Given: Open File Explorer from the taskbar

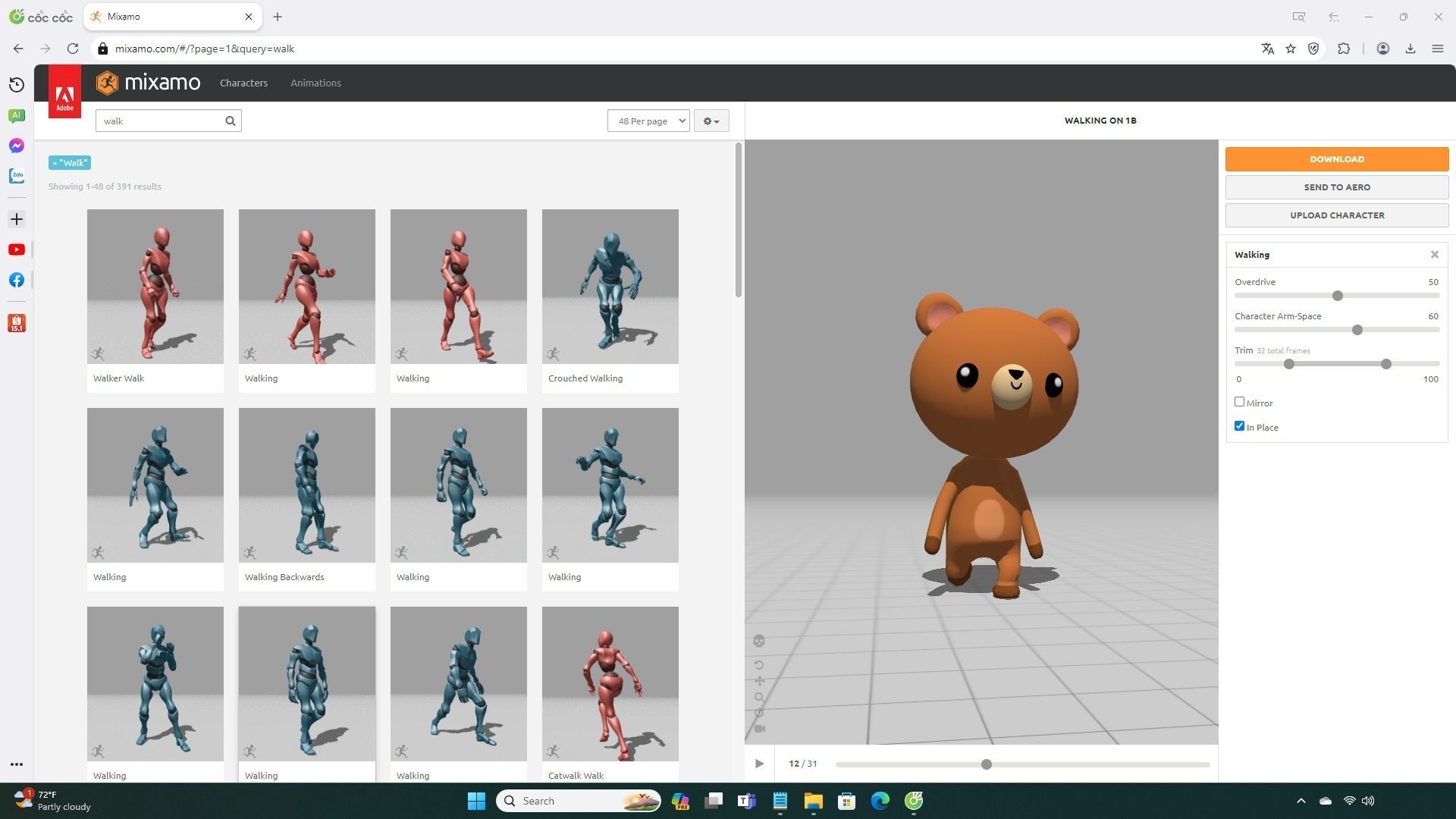Looking at the screenshot, I should click(x=813, y=801).
